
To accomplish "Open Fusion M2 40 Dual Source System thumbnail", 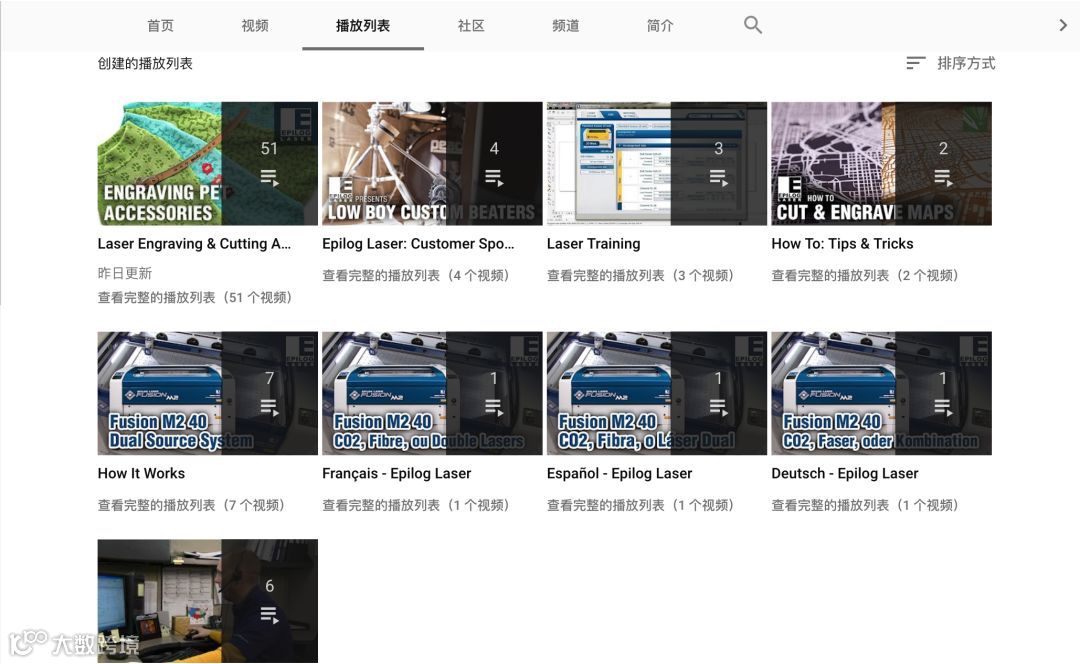I will tap(207, 393).
